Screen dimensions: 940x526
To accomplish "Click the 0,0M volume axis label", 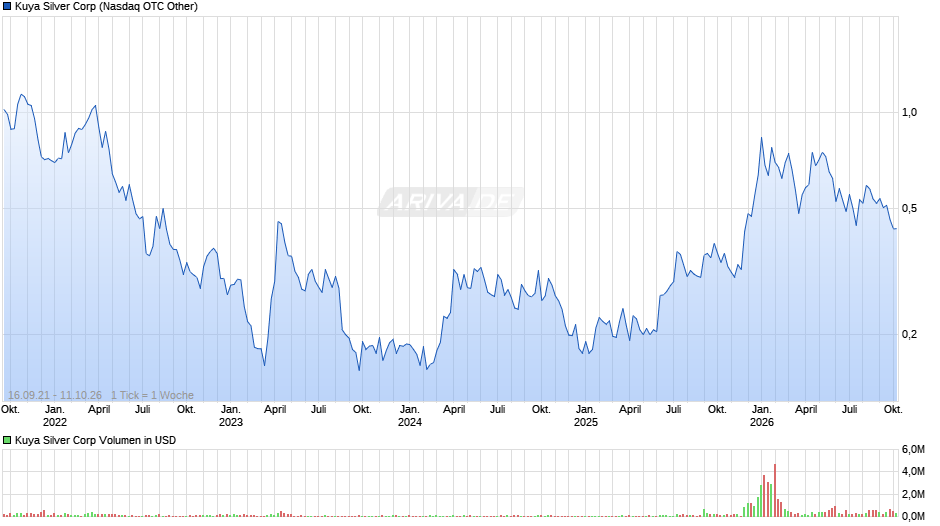I will 913,516.
